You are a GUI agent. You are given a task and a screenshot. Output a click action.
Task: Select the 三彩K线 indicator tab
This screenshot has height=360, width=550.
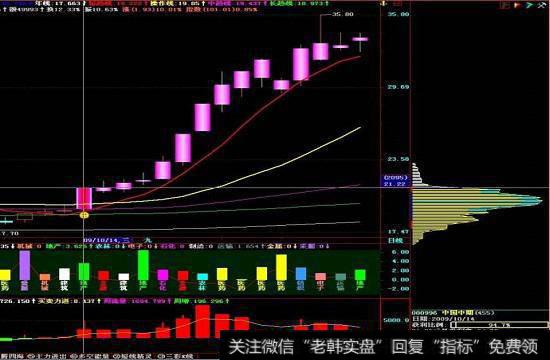[x=176, y=356]
